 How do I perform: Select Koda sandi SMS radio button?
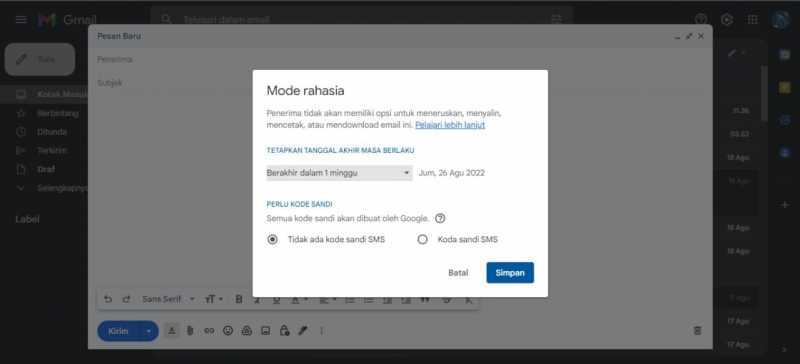pos(422,239)
